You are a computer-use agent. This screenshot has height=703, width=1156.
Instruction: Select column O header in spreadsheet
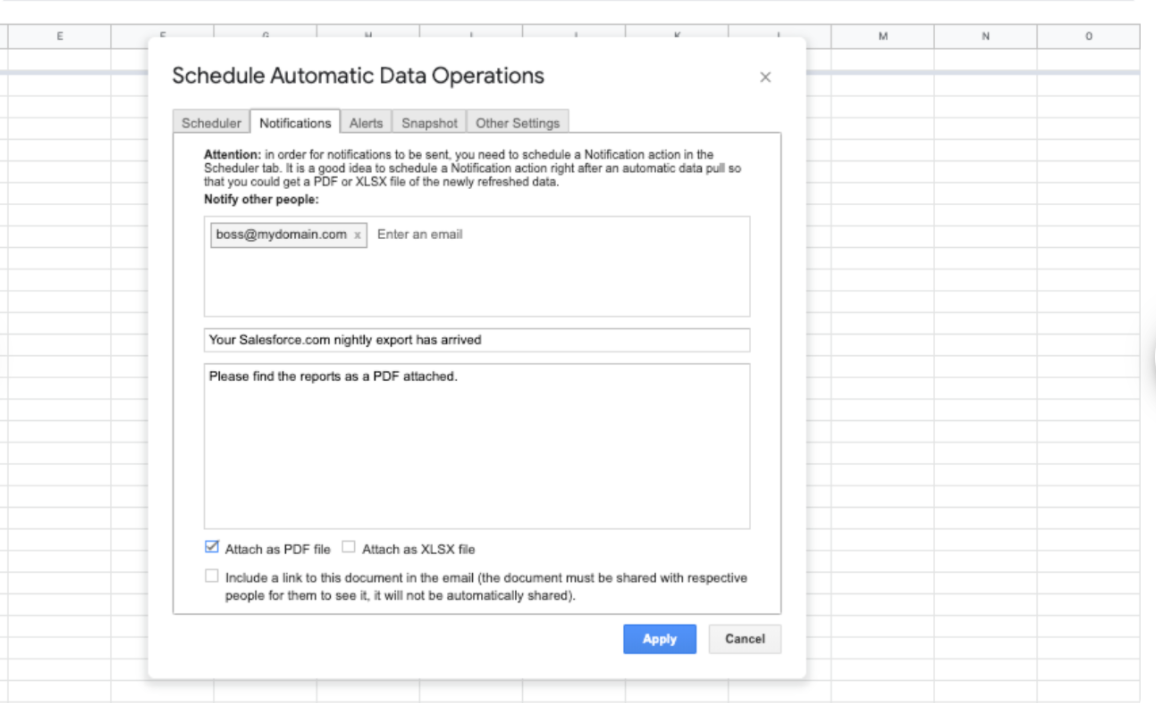point(1089,36)
